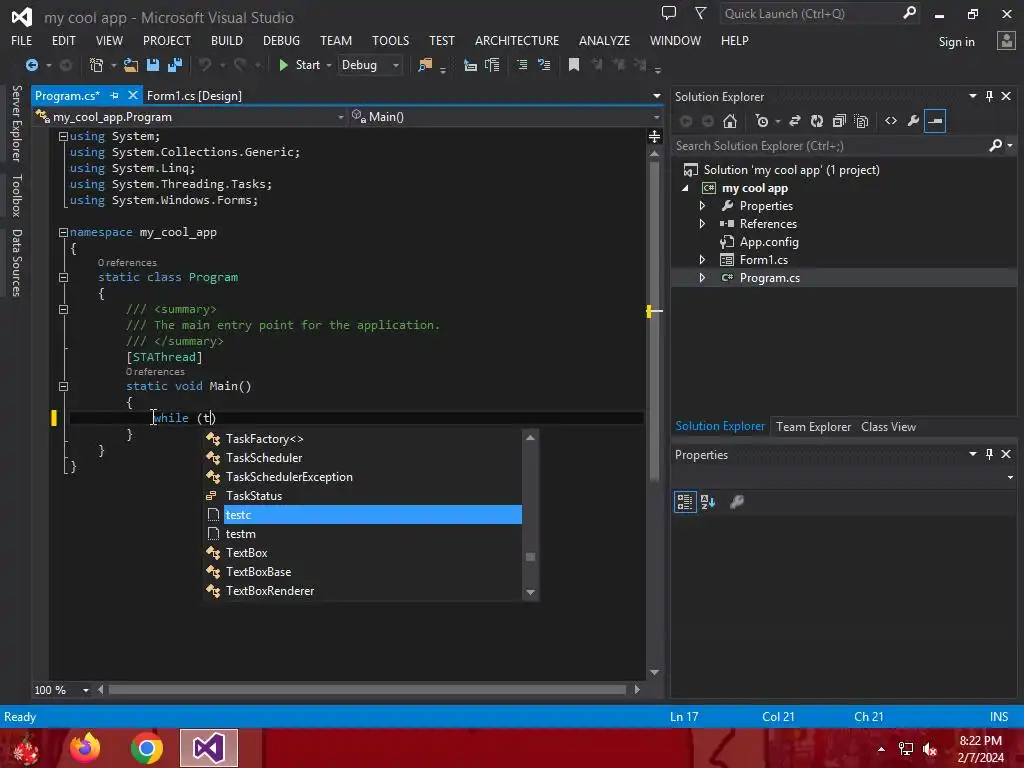1024x768 pixels.
Task: Click the Open File folder icon
Action: 131,65
